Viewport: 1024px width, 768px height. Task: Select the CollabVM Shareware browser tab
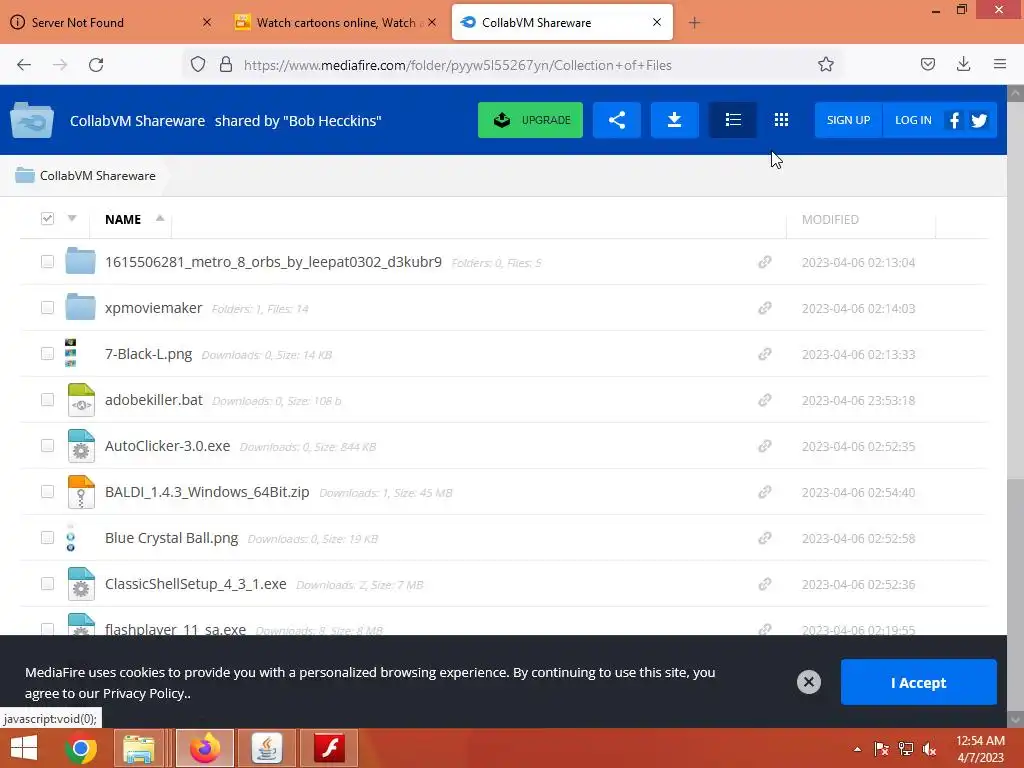[562, 22]
